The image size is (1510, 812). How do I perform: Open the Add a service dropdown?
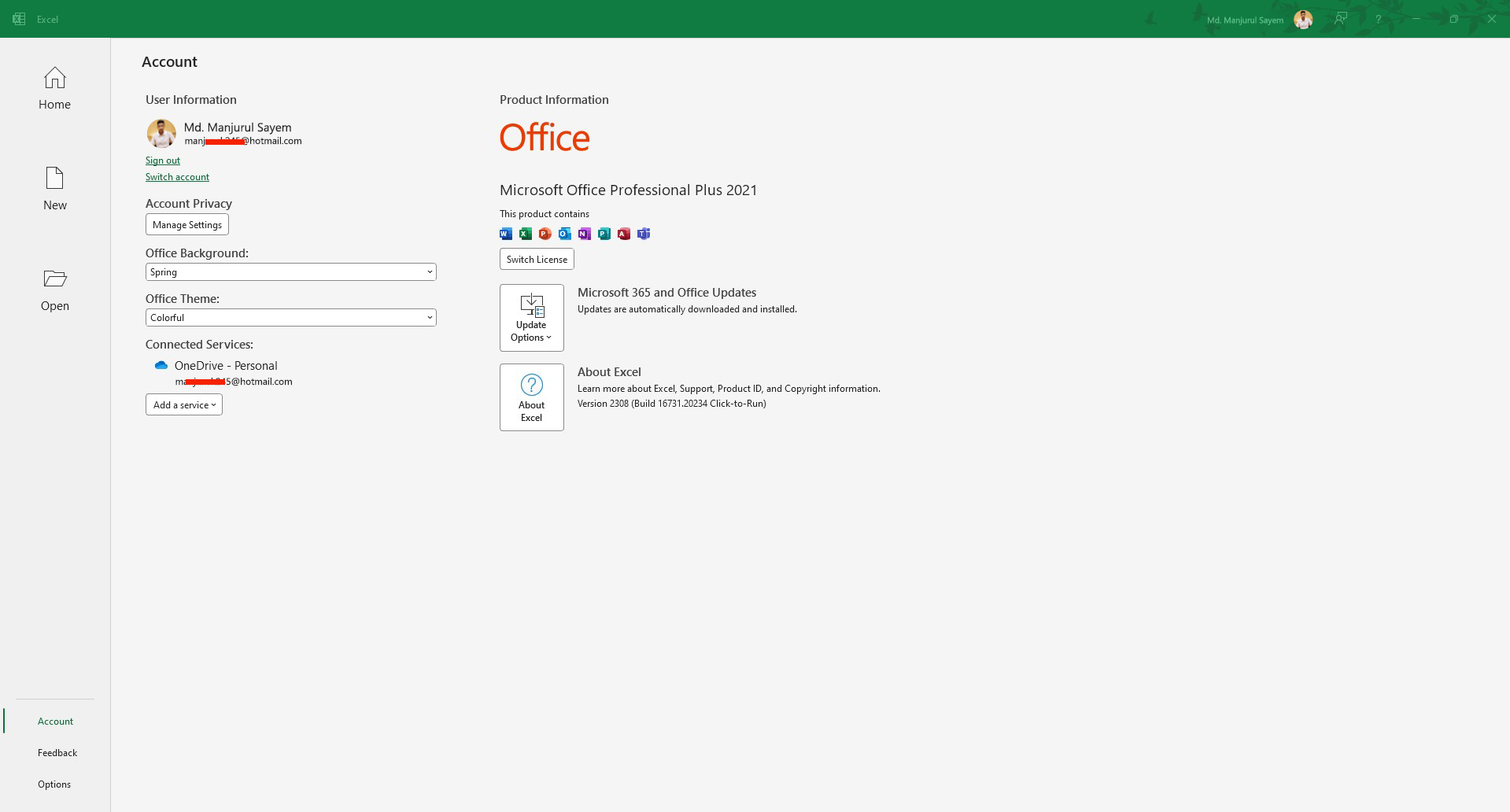click(184, 405)
